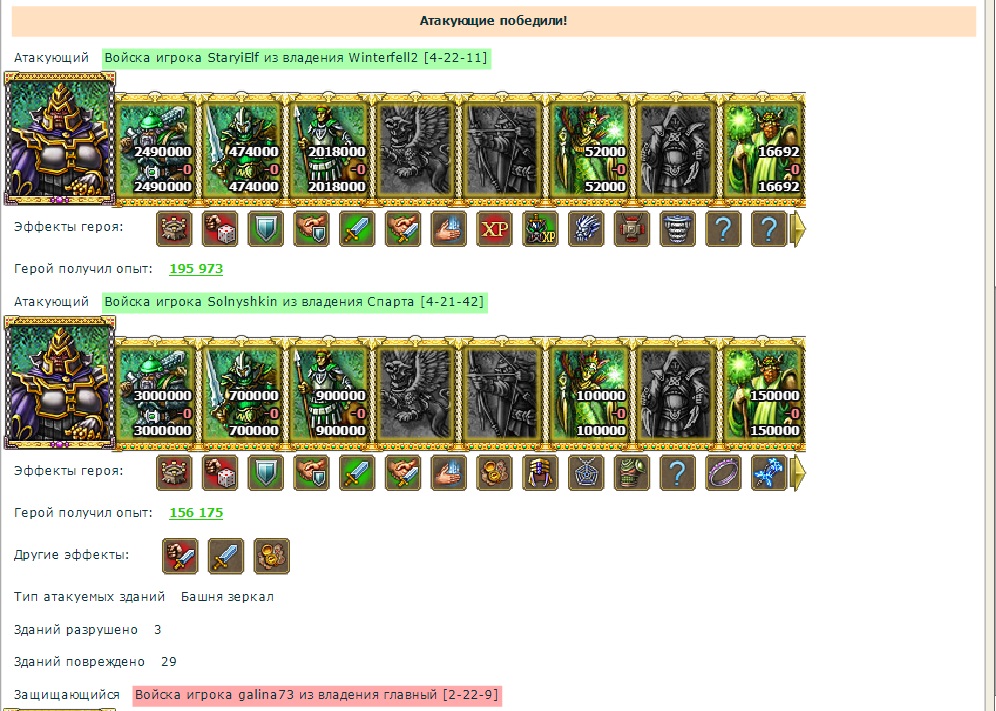
Task: Open the experience value 156 175 link
Action: pos(196,513)
